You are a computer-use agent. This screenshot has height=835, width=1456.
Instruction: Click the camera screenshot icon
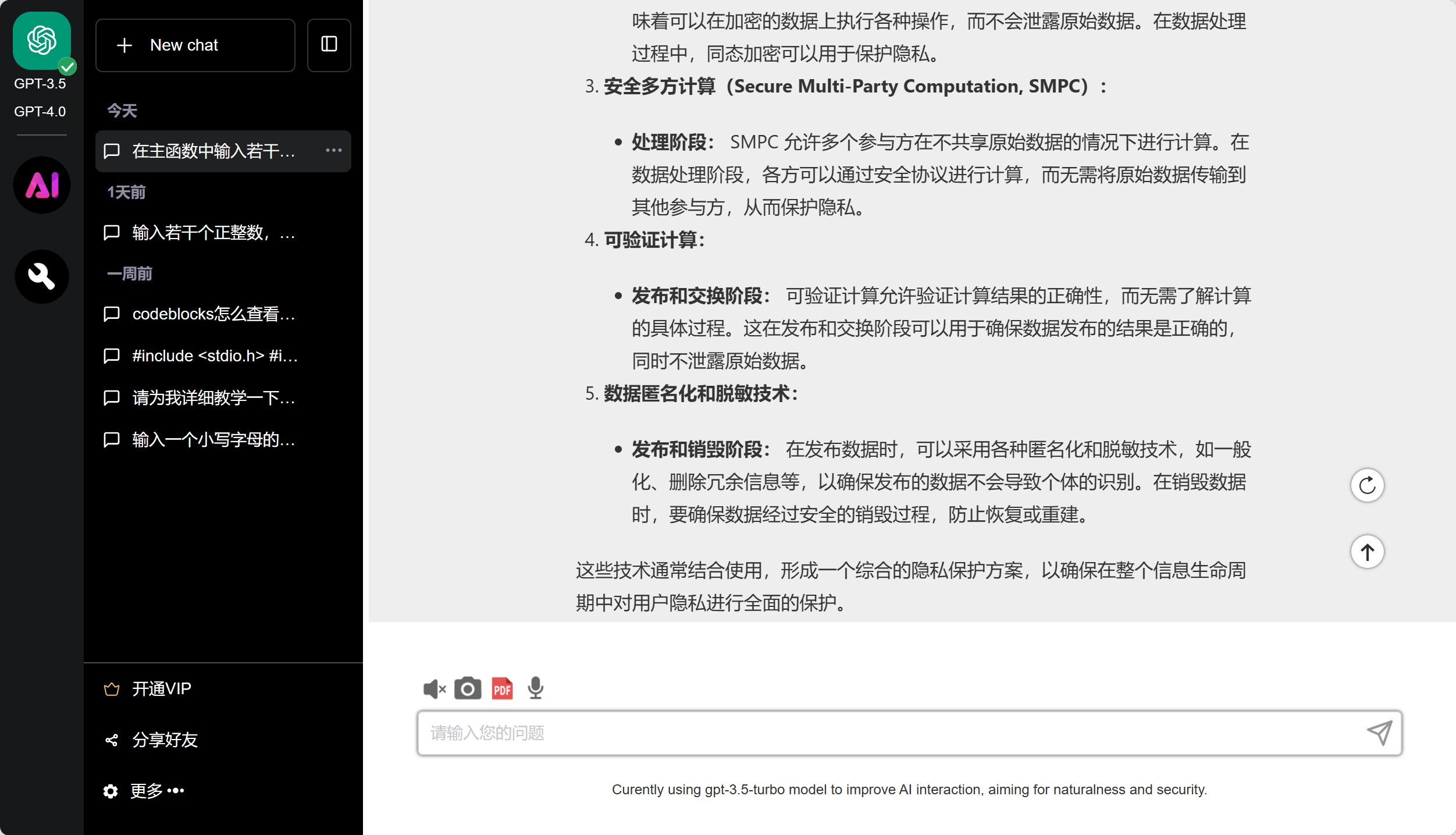point(468,689)
